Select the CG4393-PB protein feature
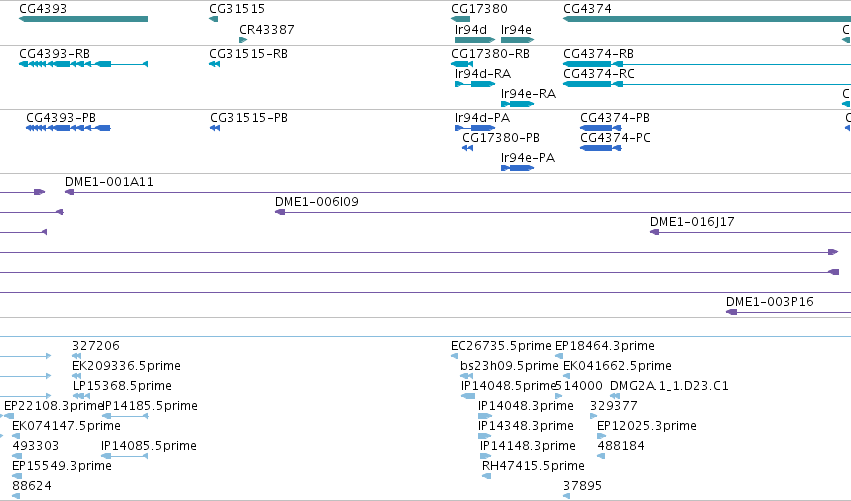The height and width of the screenshot is (501, 851). tap(68, 128)
